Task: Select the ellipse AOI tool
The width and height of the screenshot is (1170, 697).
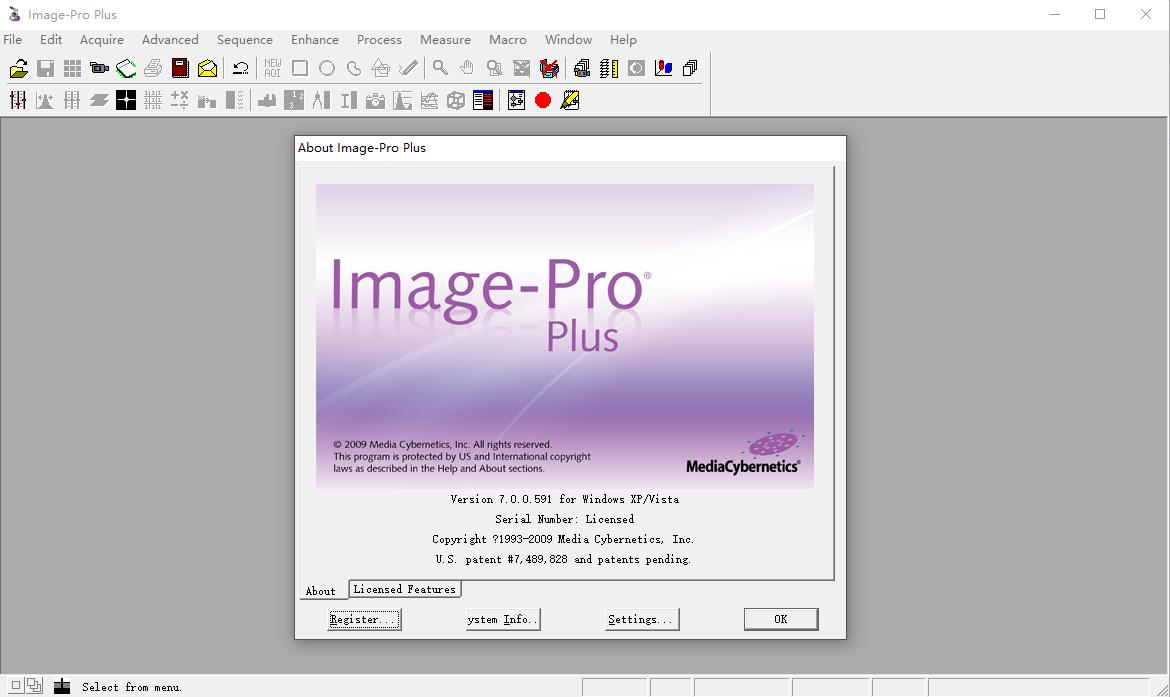Action: [327, 69]
